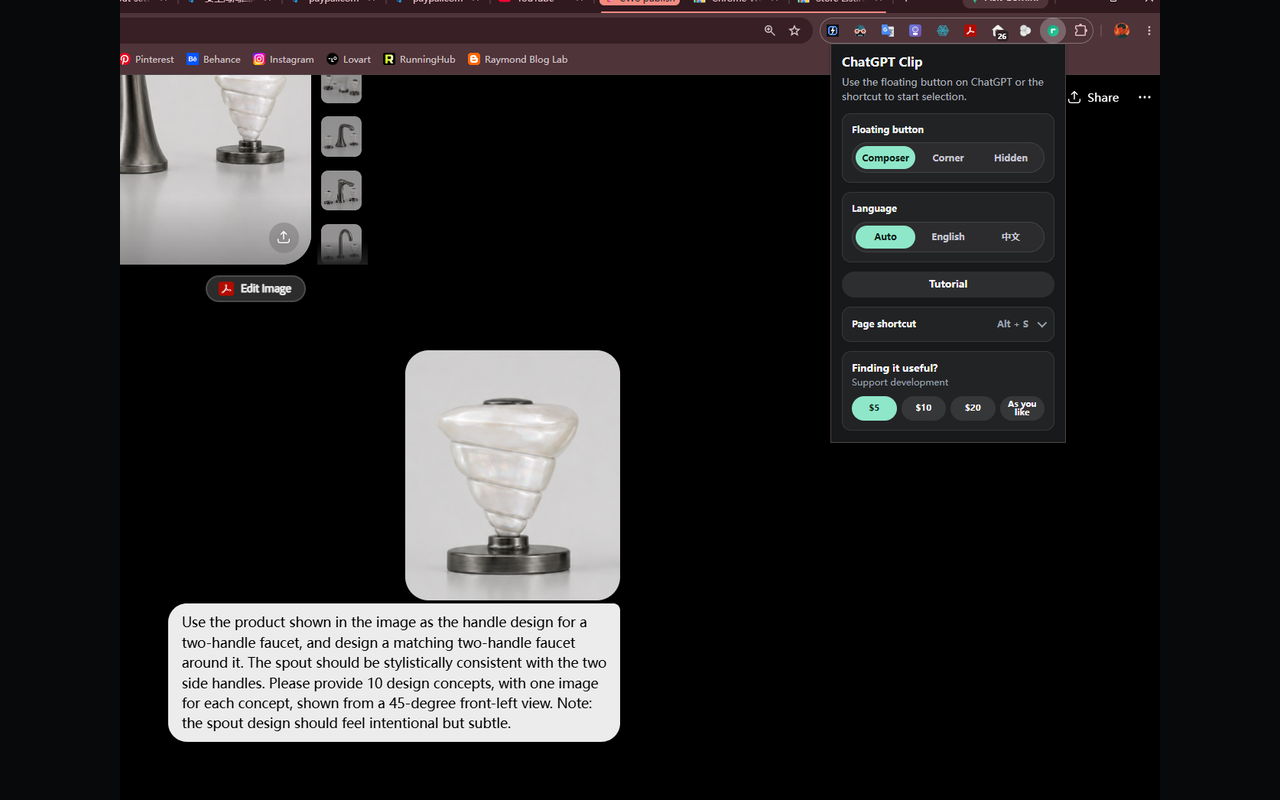Open the Chrome three-dot menu

pos(1149,31)
